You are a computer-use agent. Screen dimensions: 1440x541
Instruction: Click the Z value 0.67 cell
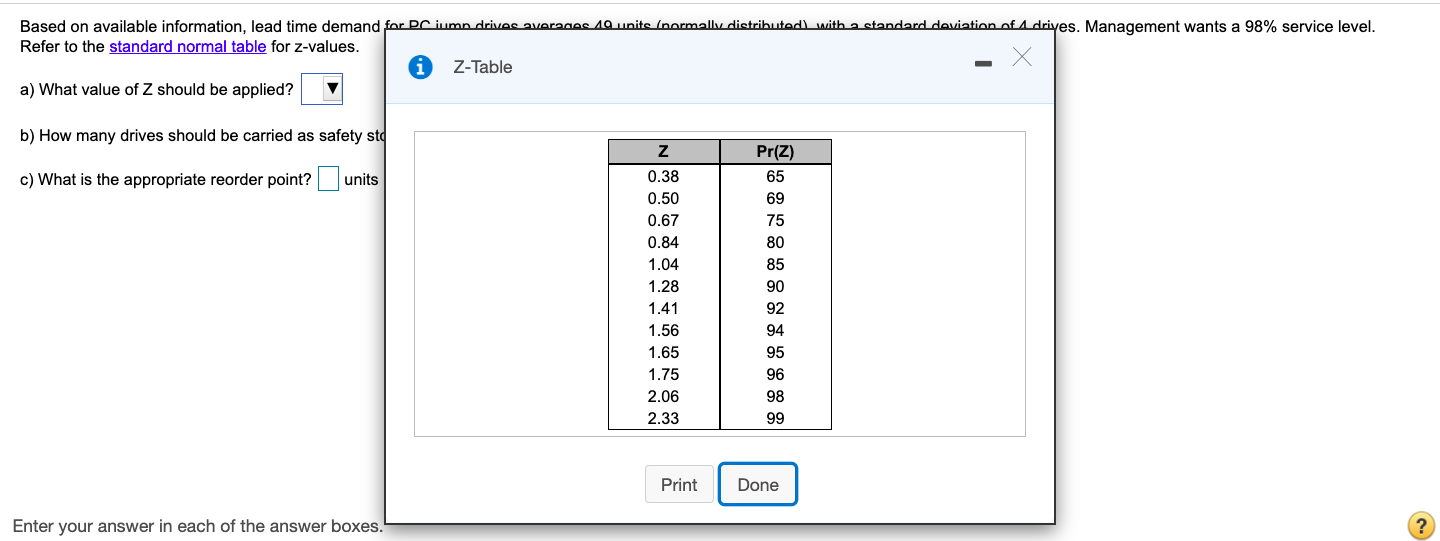(x=663, y=220)
